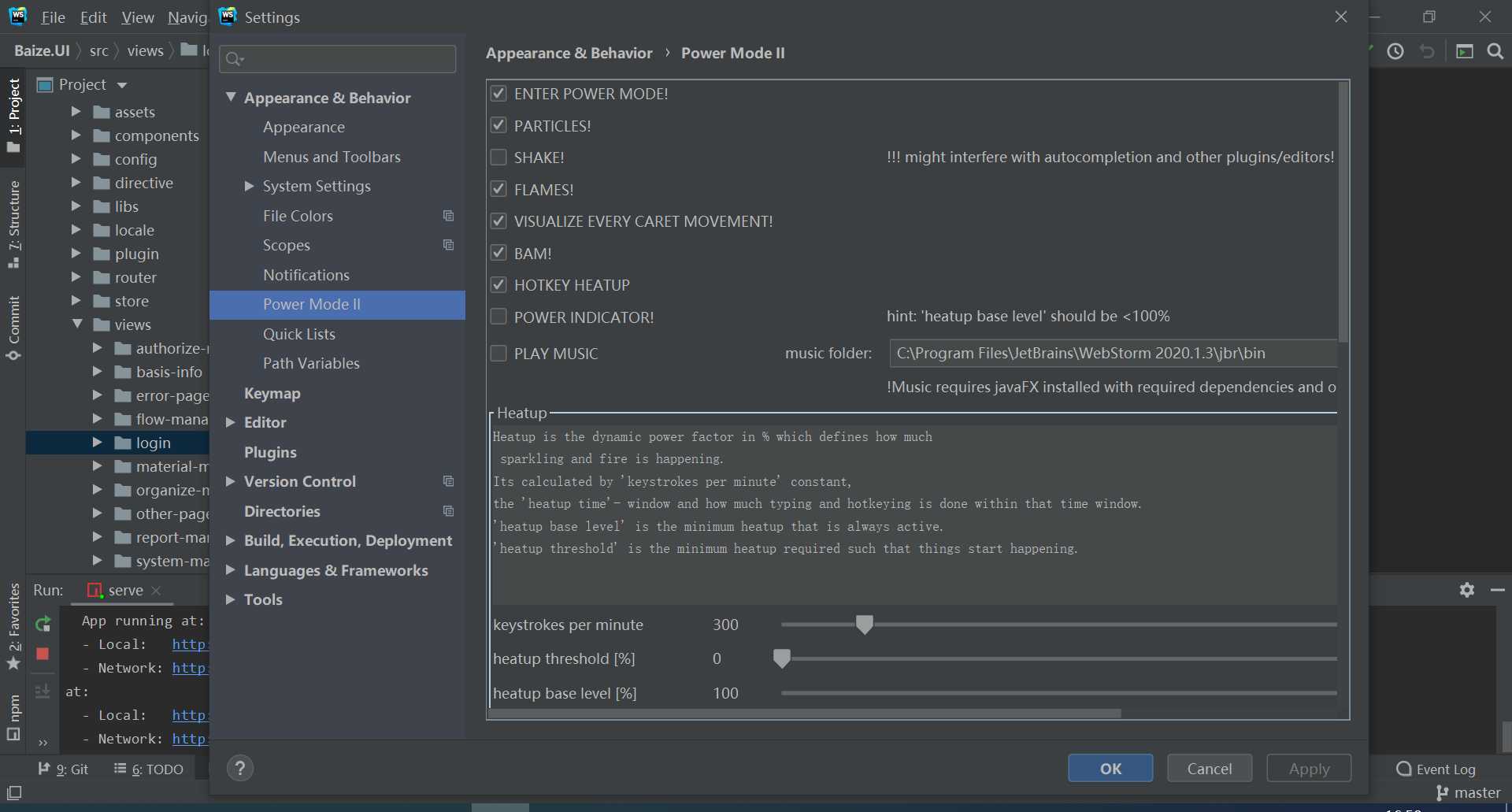Open the Structure tool window
Viewport: 1512px width, 812px height.
(13, 224)
